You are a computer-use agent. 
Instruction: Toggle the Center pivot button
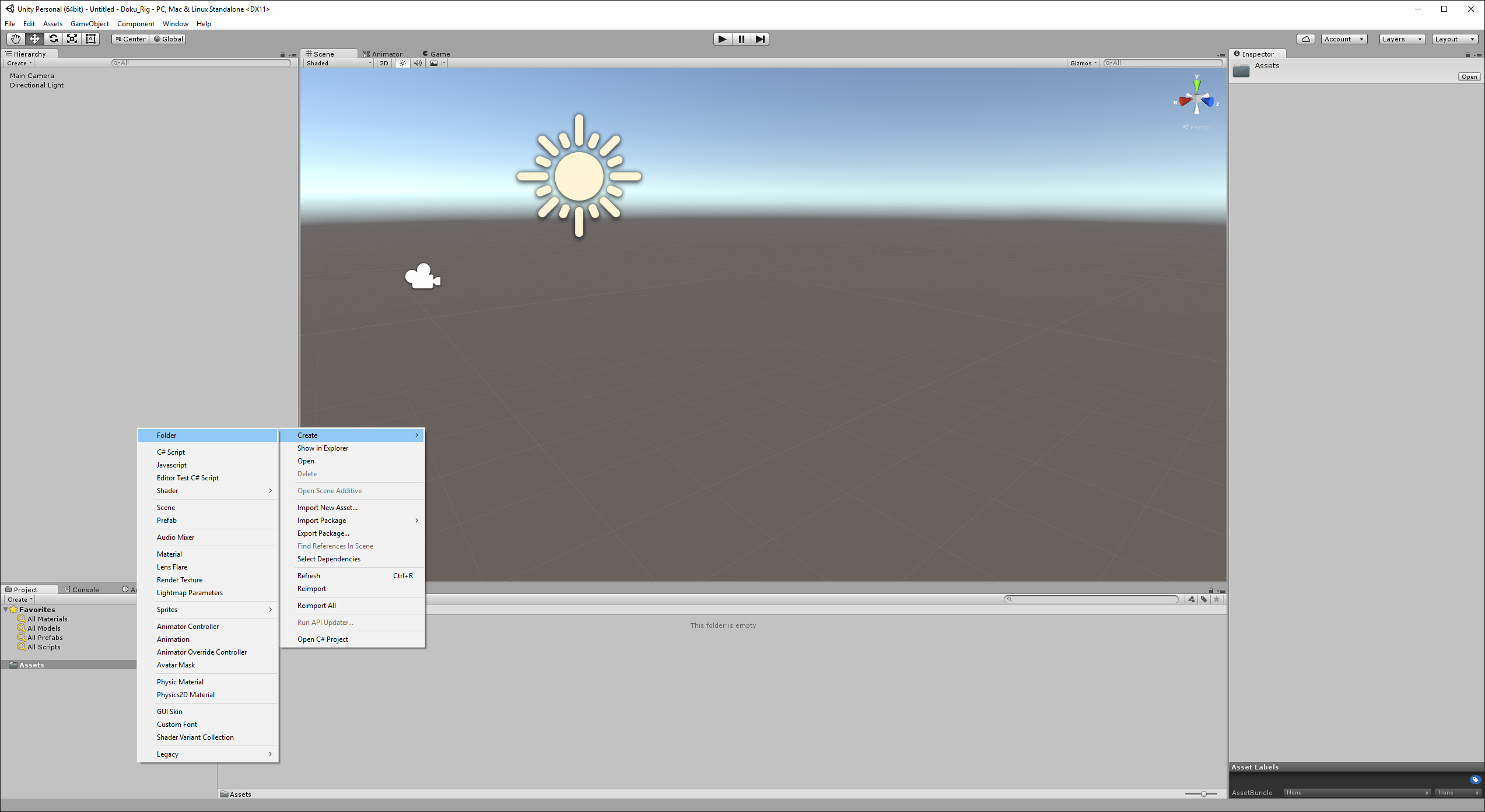pos(131,39)
